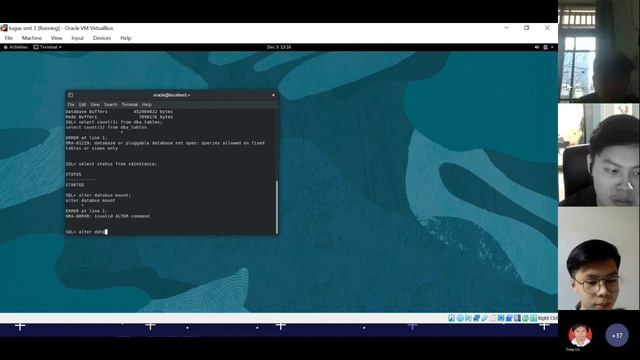
Task: Click the audio status icon in VirtualBox
Action: coord(468,318)
